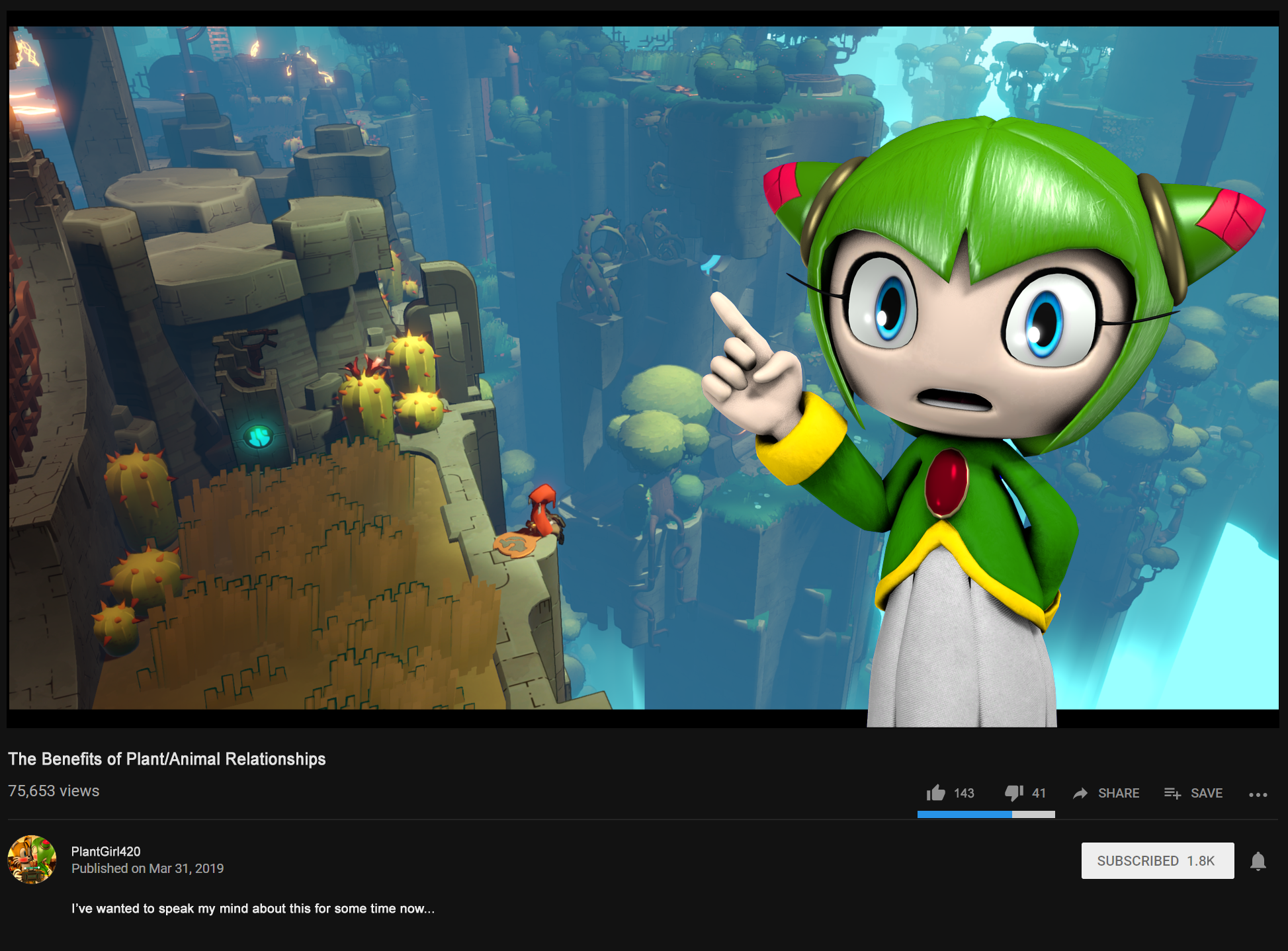Toggle the notification bell for this channel
Screen dimensions: 1288x951
1258,861
